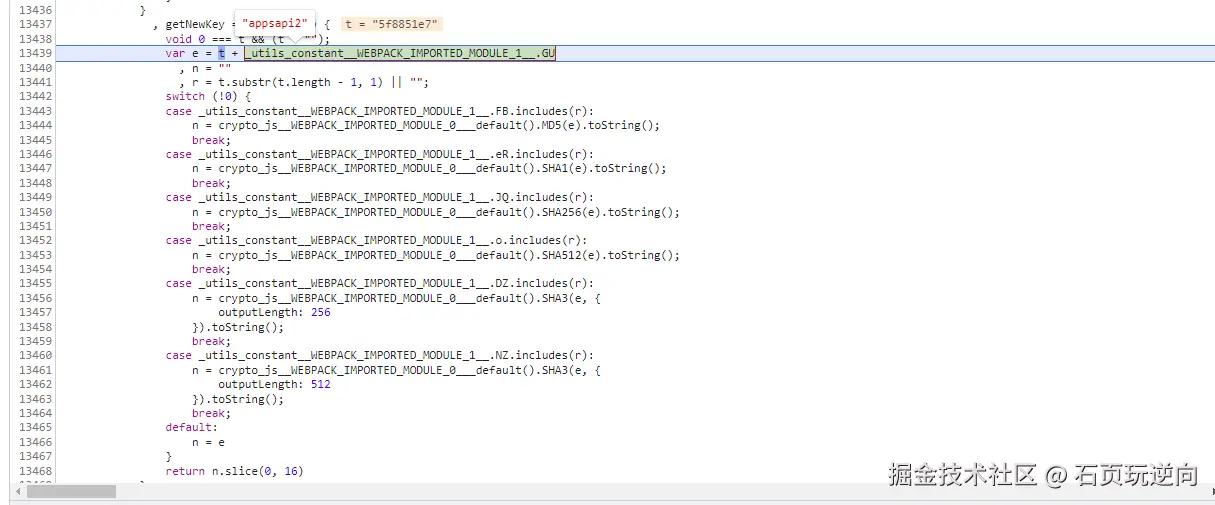Click the "break;" statement on line 13464

pos(211,413)
